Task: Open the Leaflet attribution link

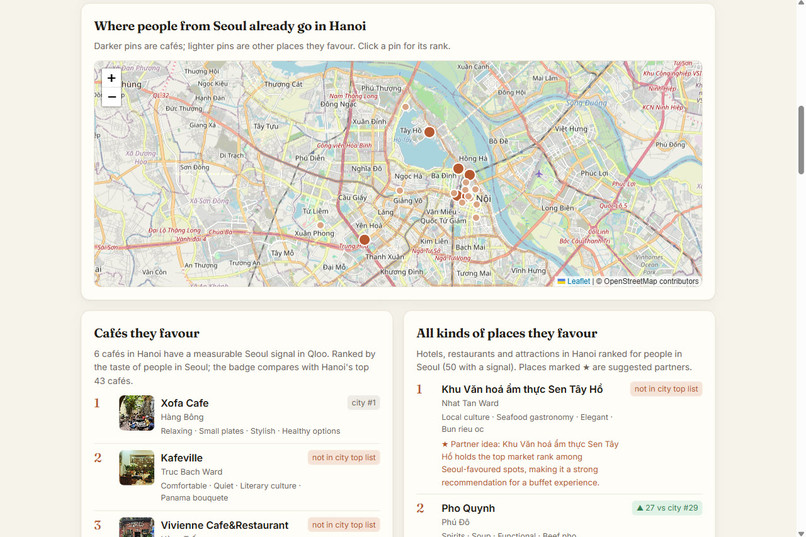Action: pos(578,281)
